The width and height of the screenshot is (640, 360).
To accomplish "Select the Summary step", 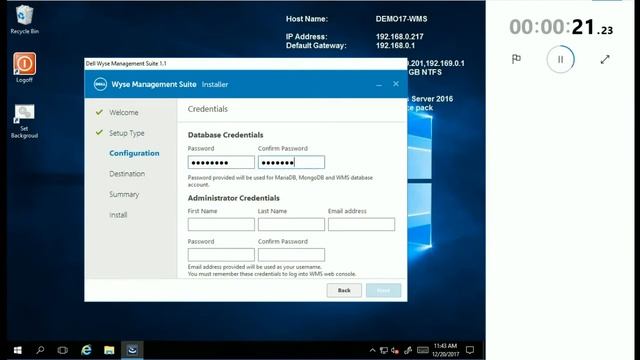I will [124, 194].
